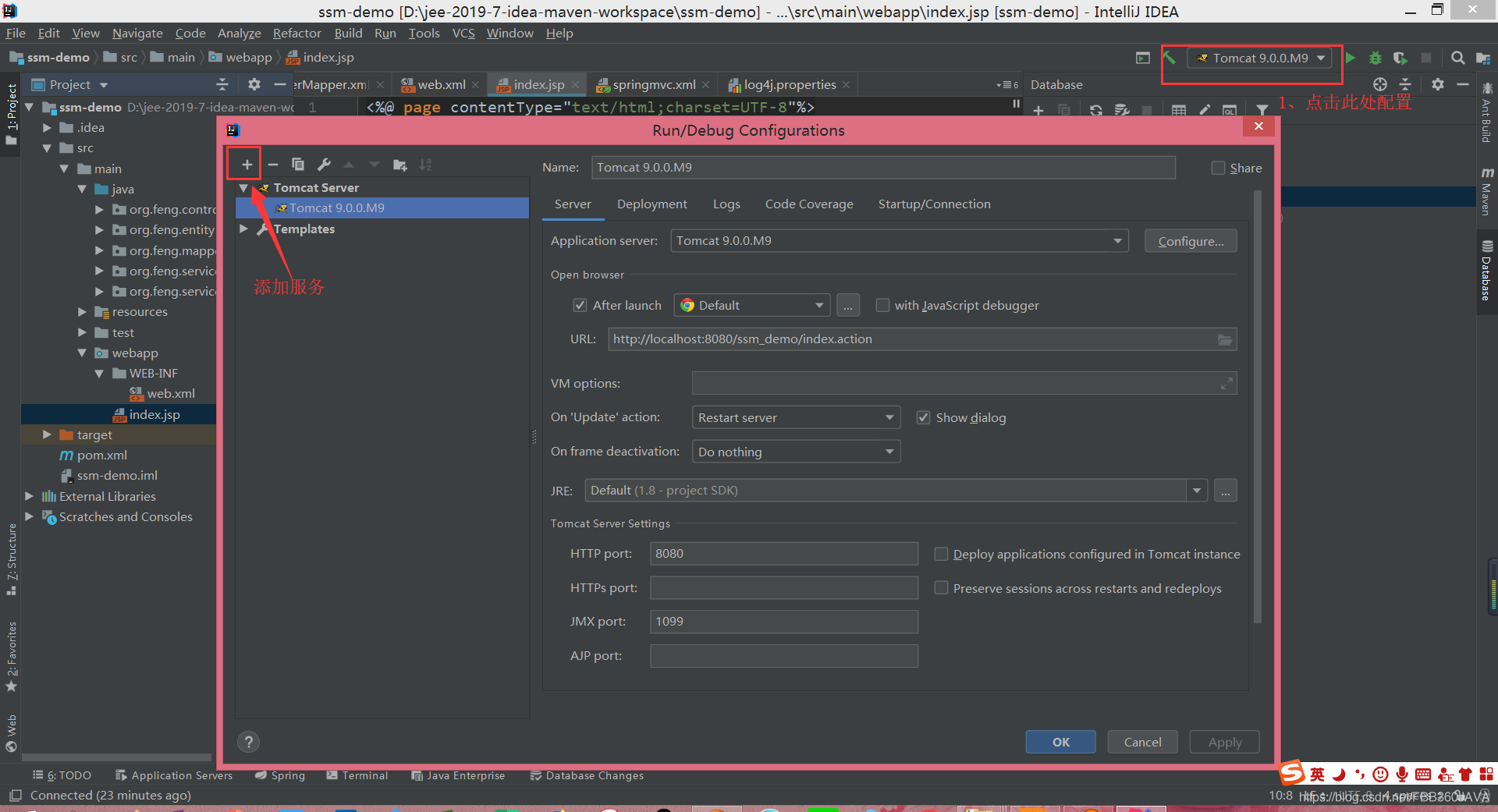Switch to Code Coverage tab
Screen dimensions: 1498x812
click(809, 204)
